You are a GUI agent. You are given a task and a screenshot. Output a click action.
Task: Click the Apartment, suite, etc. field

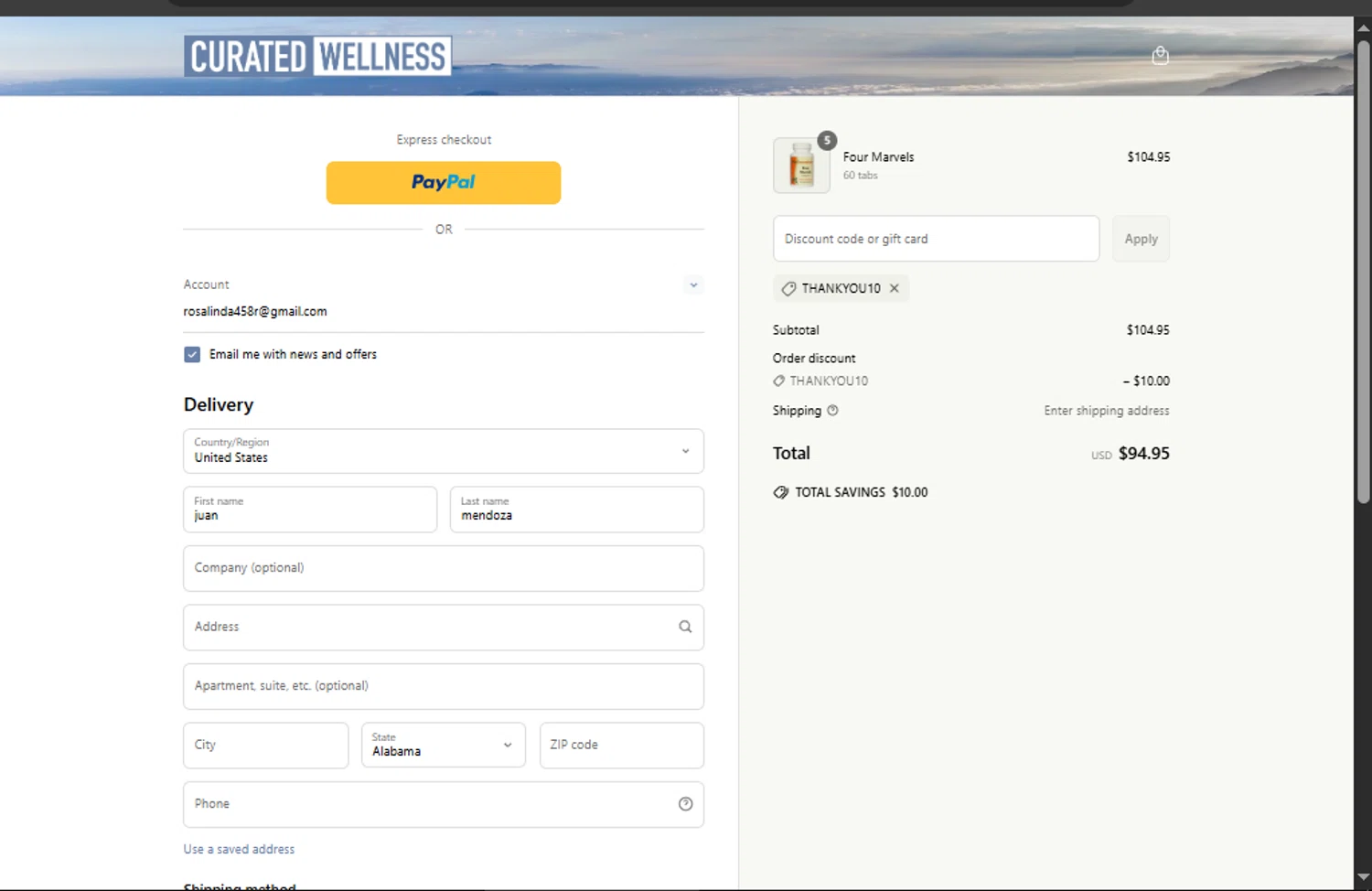click(x=444, y=686)
